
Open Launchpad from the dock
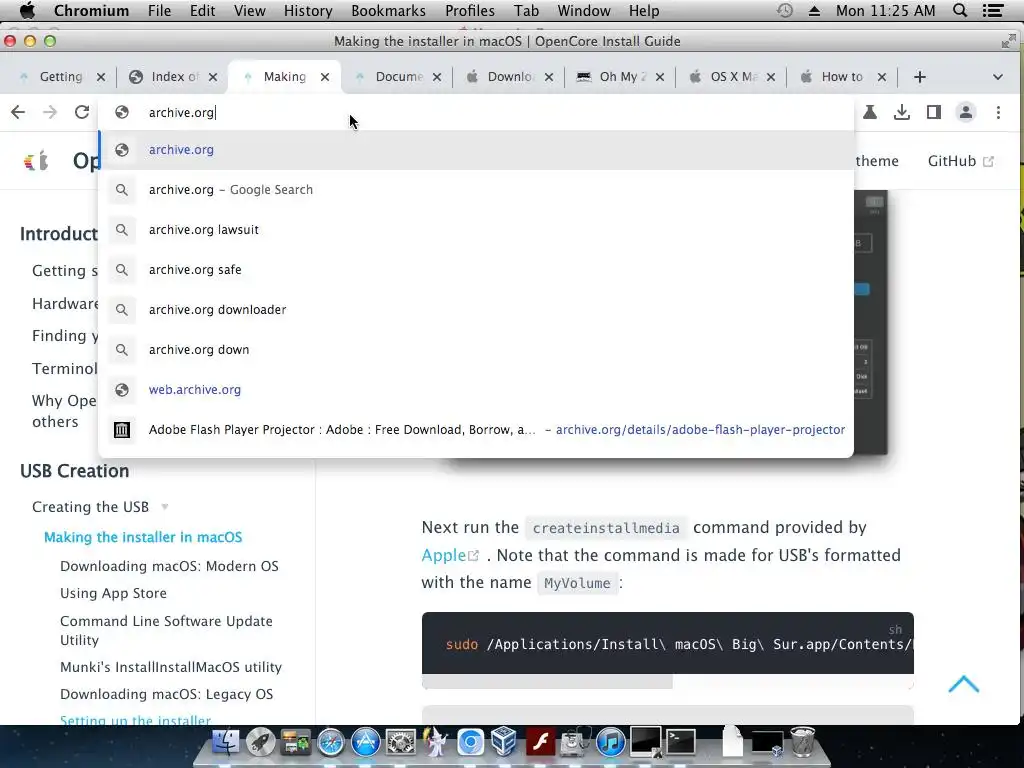(x=261, y=743)
